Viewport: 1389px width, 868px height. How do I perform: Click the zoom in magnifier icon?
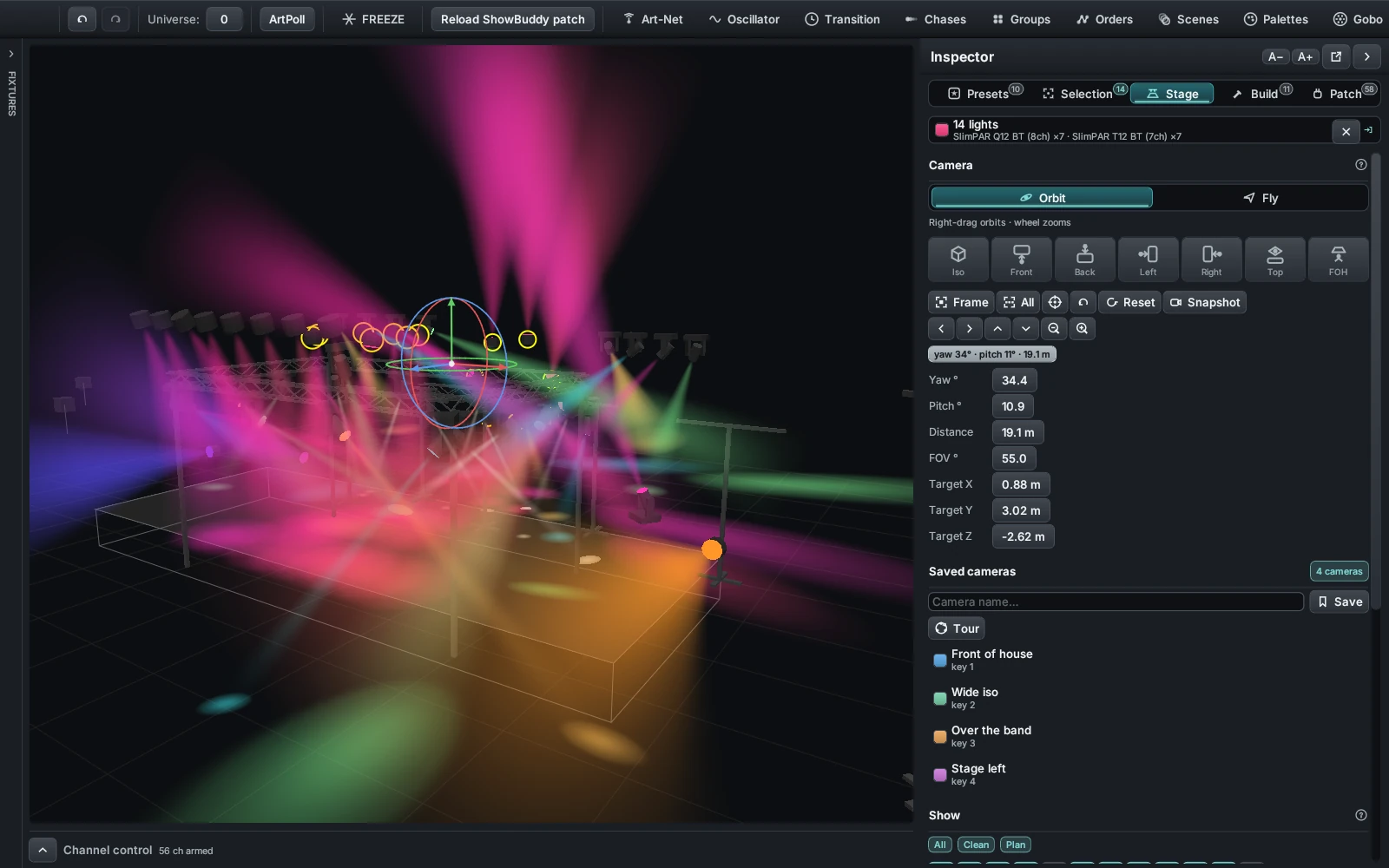coord(1082,328)
